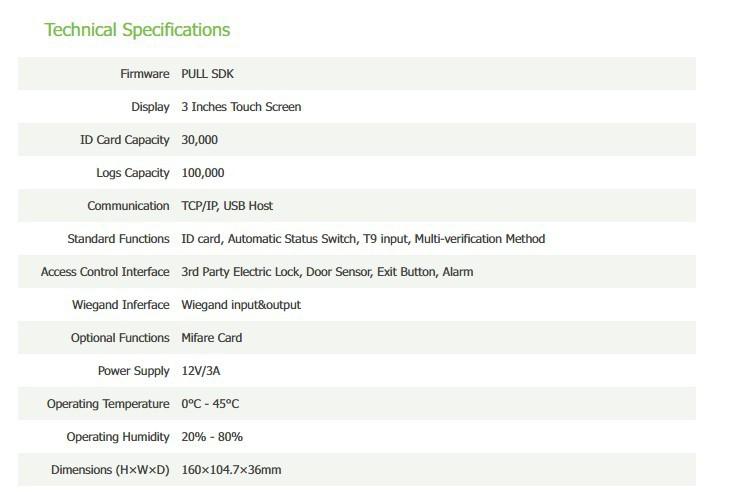This screenshot has height=492, width=747.
Task: Click the 12V/3A power supply value
Action: tap(201, 371)
